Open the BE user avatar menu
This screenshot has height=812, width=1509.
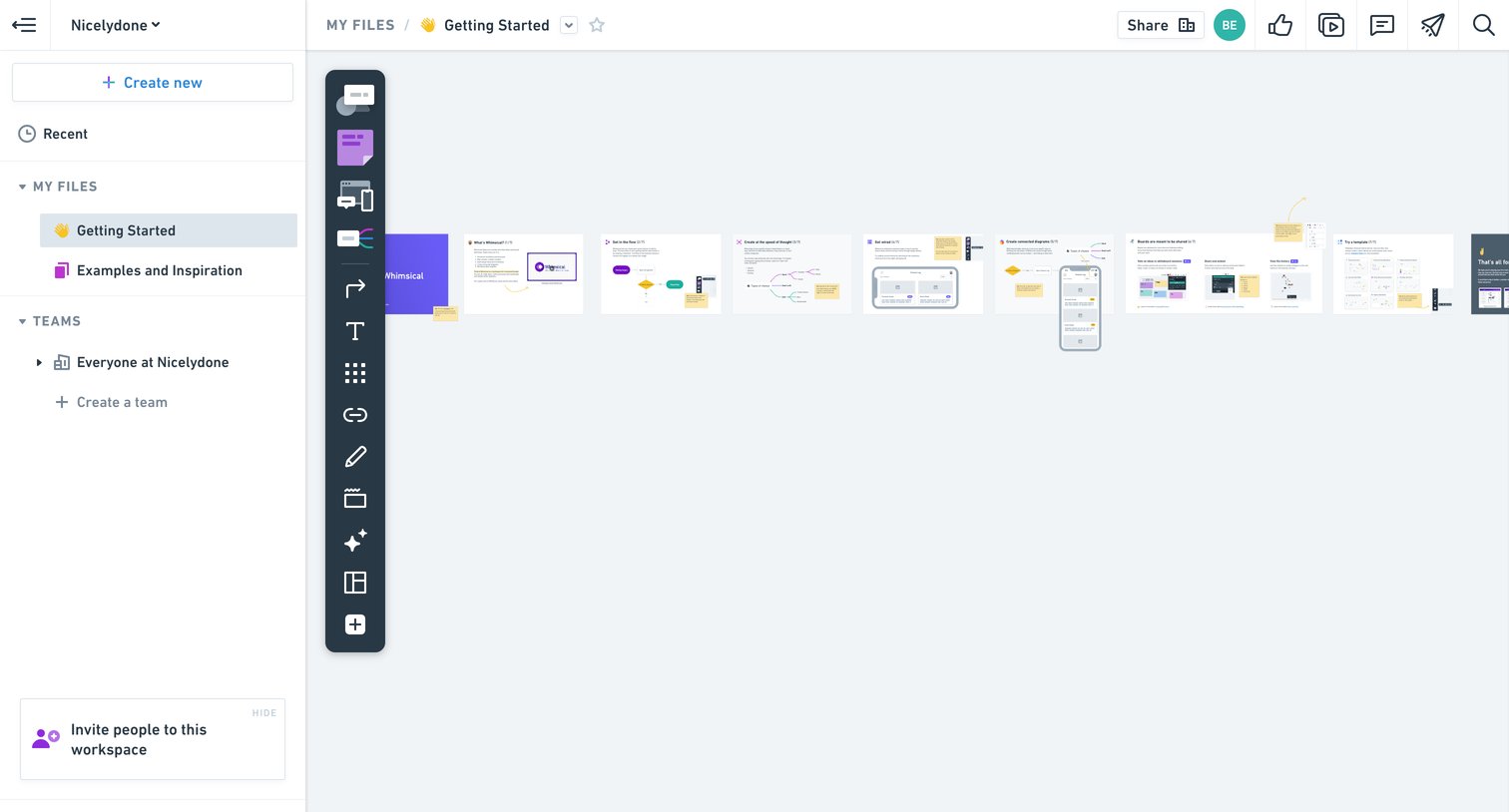1230,25
